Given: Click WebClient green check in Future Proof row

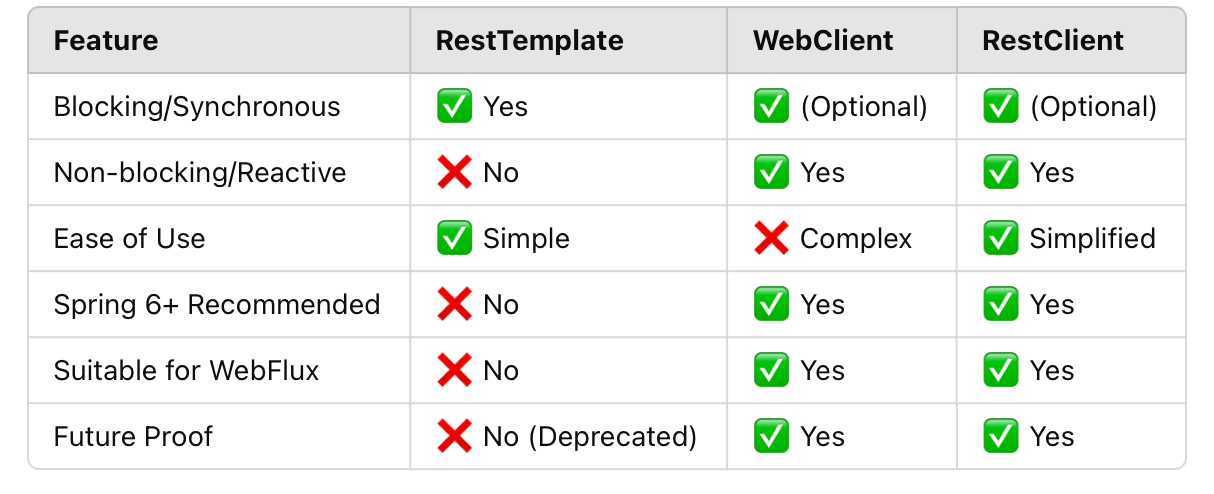Looking at the screenshot, I should [x=771, y=437].
